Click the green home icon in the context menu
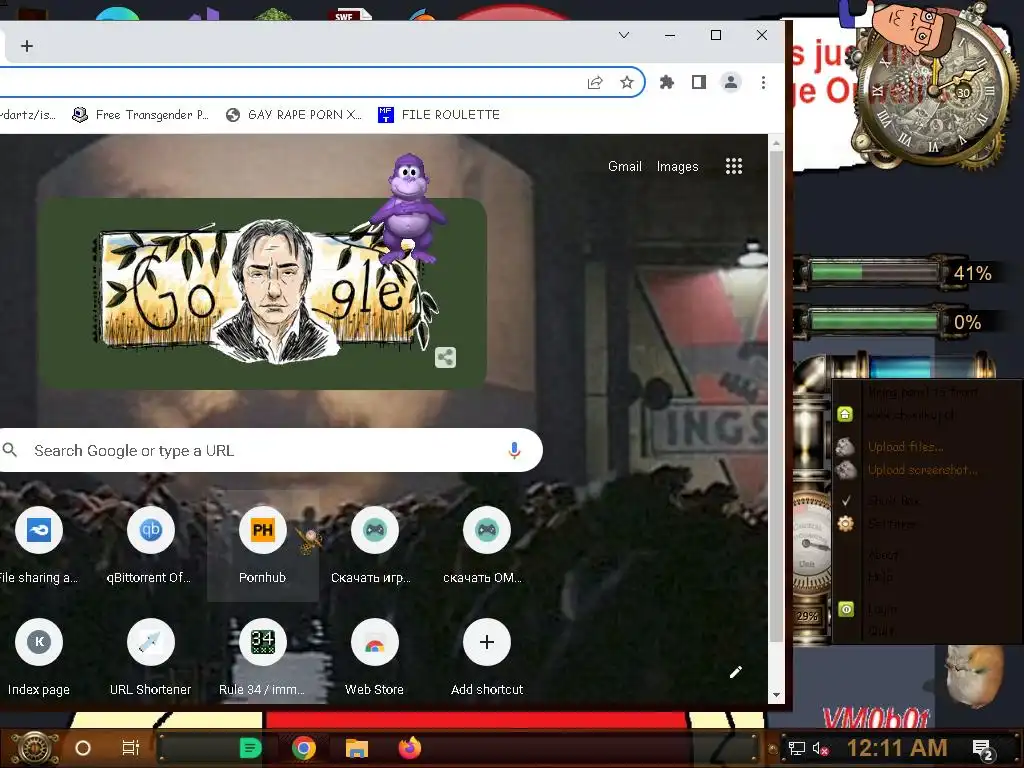The height and width of the screenshot is (768, 1024). click(845, 414)
